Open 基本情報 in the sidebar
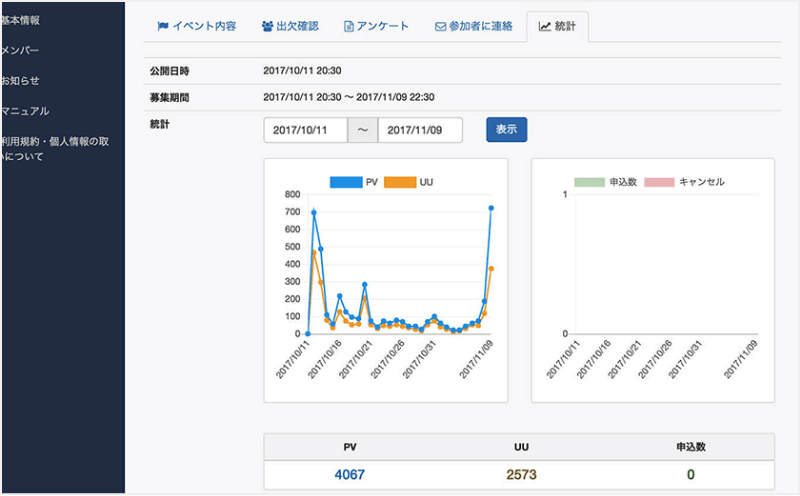Image resolution: width=800 pixels, height=496 pixels. click(22, 20)
